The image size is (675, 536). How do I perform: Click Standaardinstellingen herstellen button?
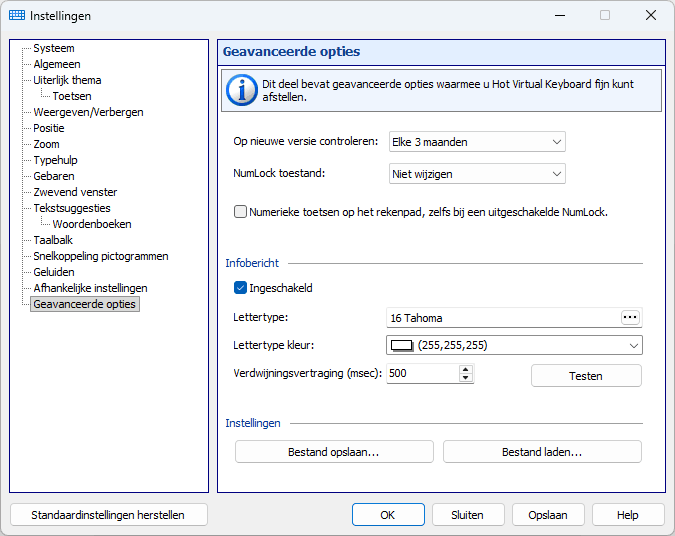point(108,515)
